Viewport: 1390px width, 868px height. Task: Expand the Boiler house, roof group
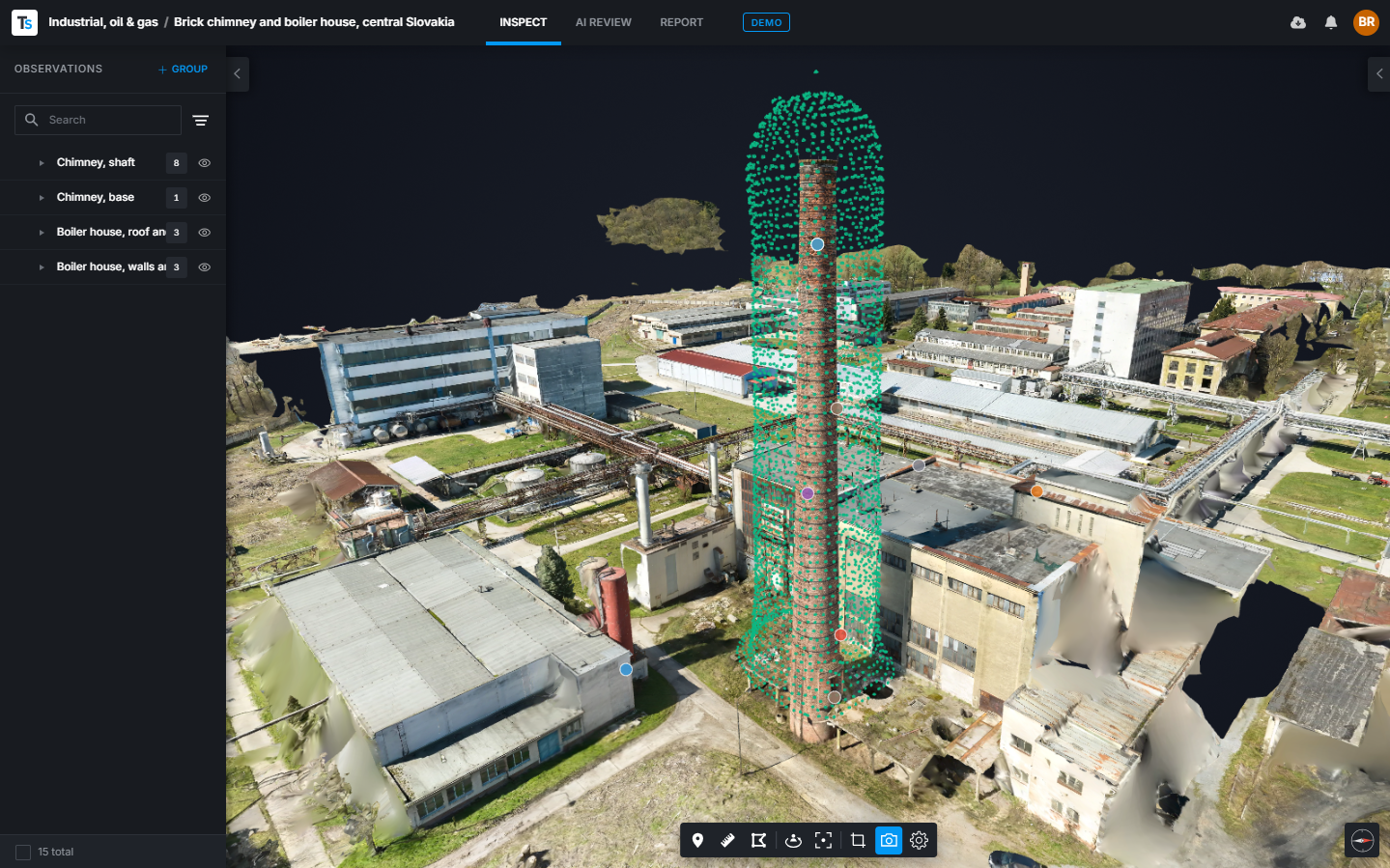(42, 233)
